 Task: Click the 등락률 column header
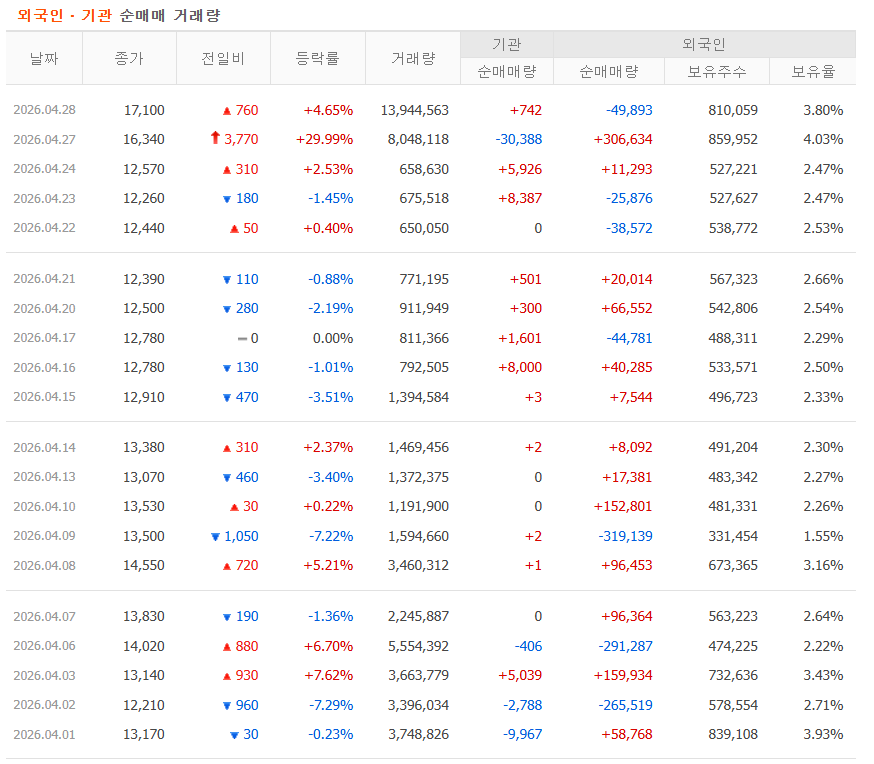[318, 59]
